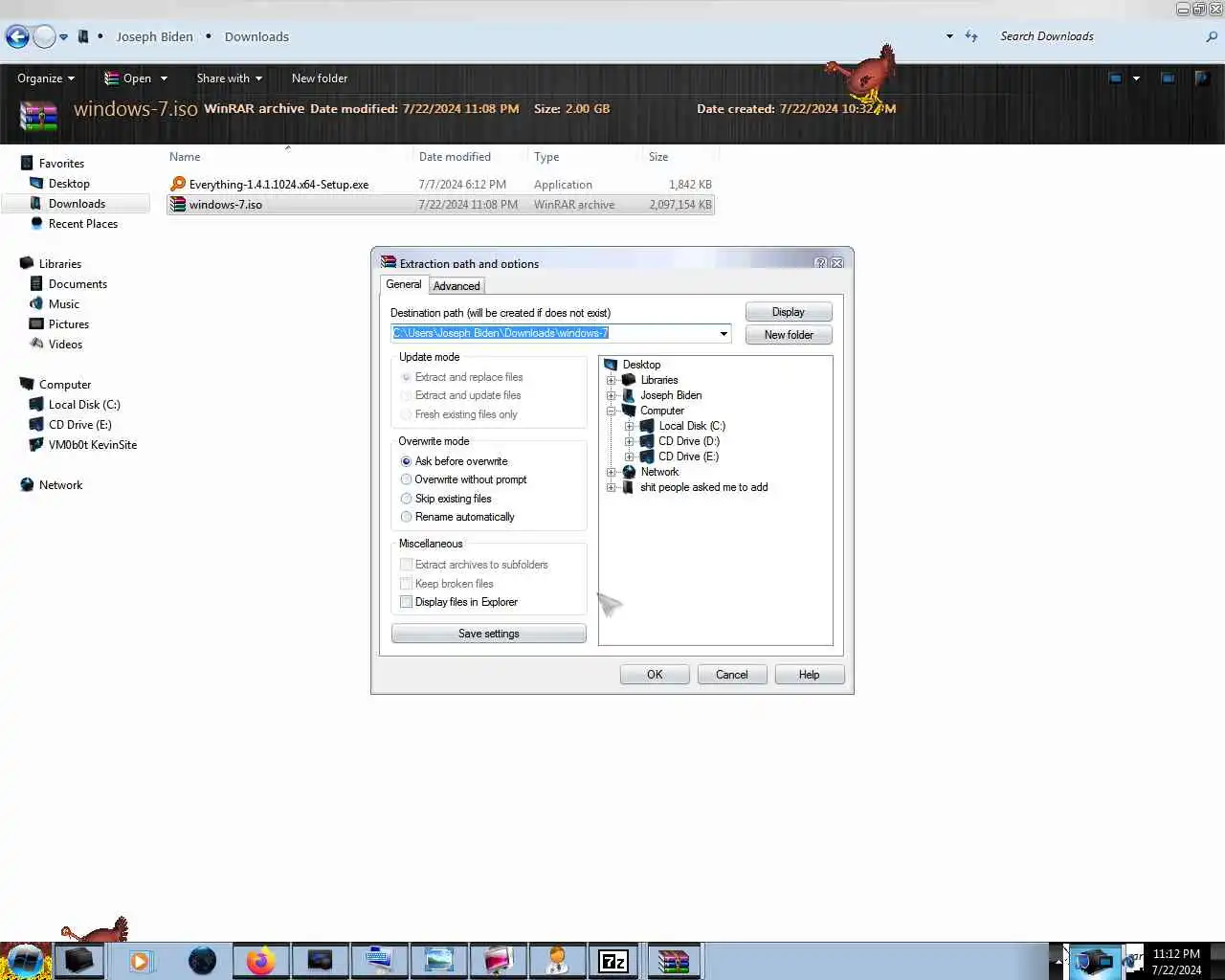Click the question mark help icon in dialog title
This screenshot has width=1225, height=980.
820,262
